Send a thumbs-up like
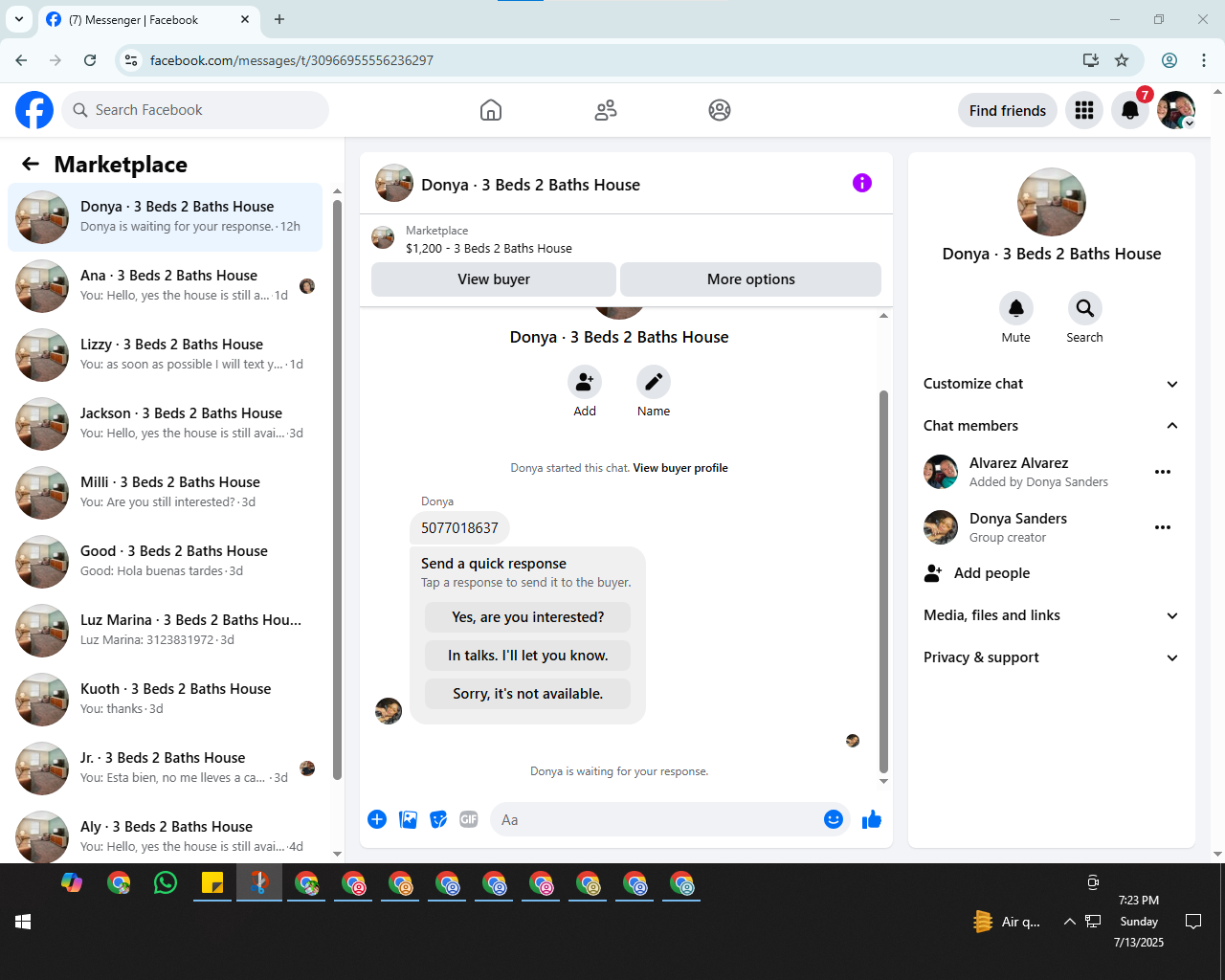Viewport: 1225px width, 980px height. [872, 819]
